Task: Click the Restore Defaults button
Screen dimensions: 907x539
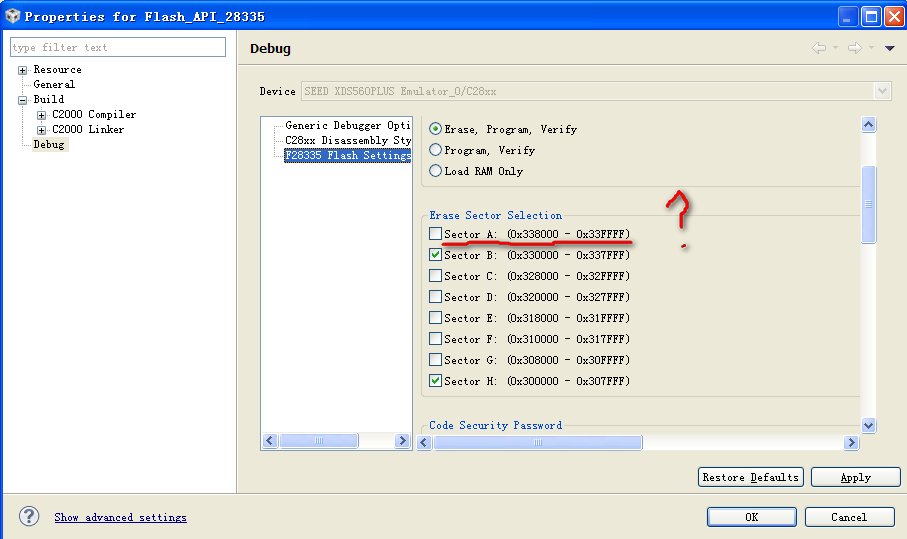Action: point(750,477)
